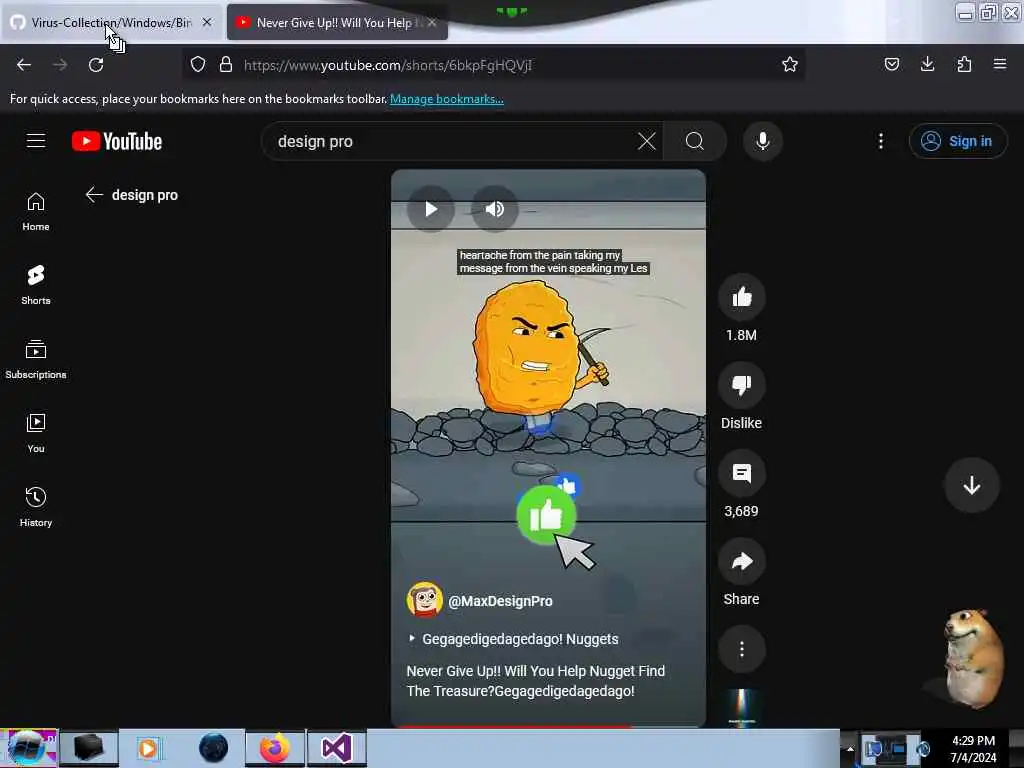Image resolution: width=1024 pixels, height=768 pixels.
Task: Start voice search with the microphone
Action: [762, 141]
